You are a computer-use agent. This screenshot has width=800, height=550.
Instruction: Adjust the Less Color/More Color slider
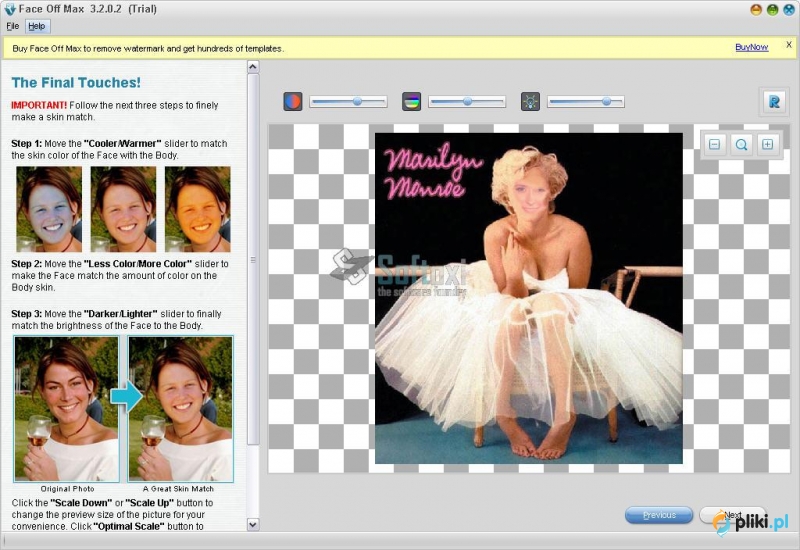click(x=467, y=102)
